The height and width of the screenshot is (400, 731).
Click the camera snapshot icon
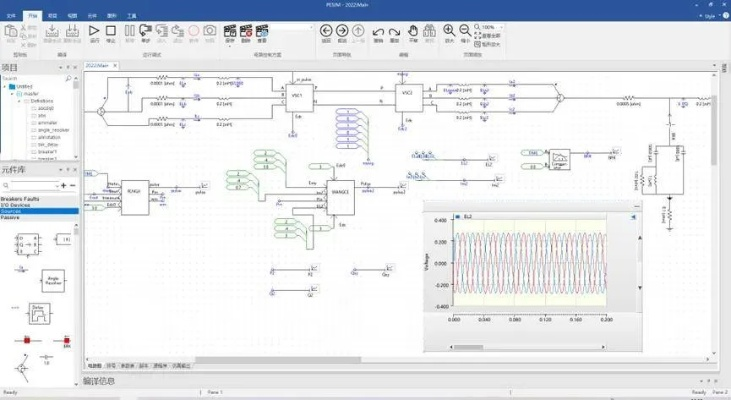coord(210,32)
